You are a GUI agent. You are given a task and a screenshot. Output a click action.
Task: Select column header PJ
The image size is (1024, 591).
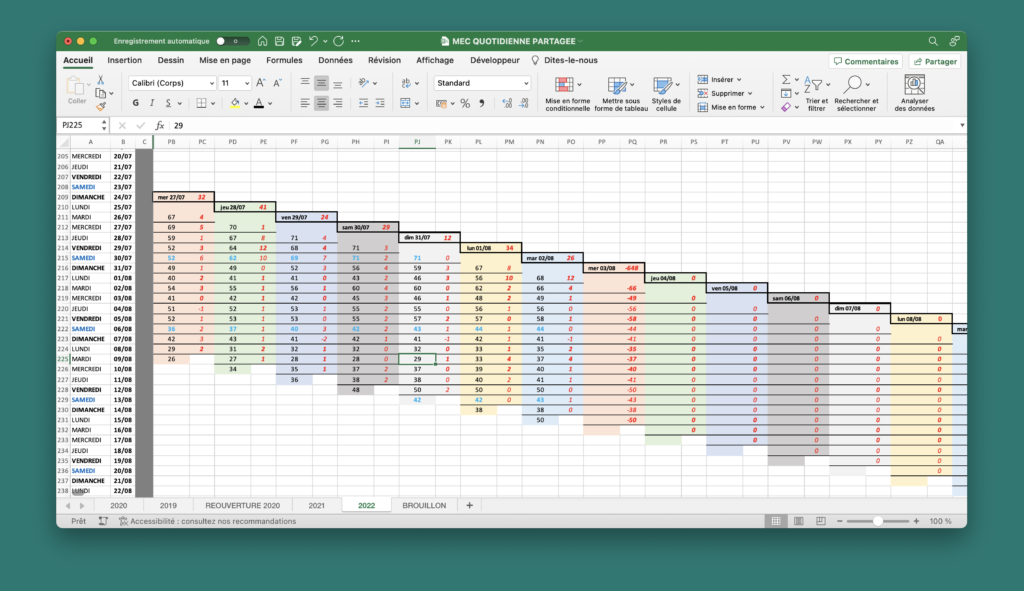coord(417,142)
